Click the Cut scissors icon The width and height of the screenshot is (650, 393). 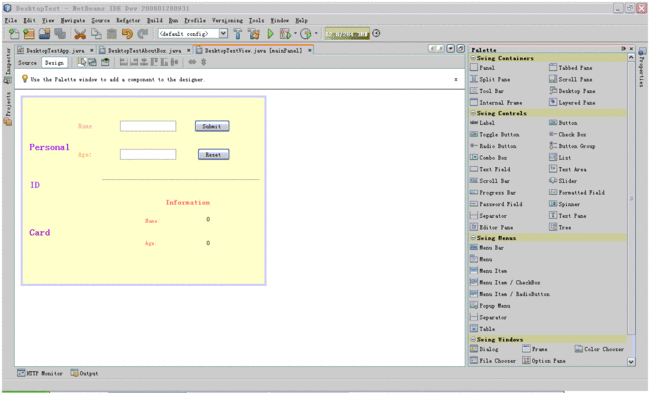click(80, 34)
